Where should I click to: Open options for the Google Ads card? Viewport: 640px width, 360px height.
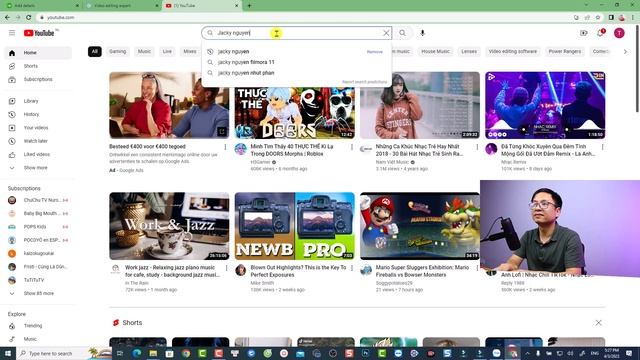pyautogui.click(x=225, y=147)
